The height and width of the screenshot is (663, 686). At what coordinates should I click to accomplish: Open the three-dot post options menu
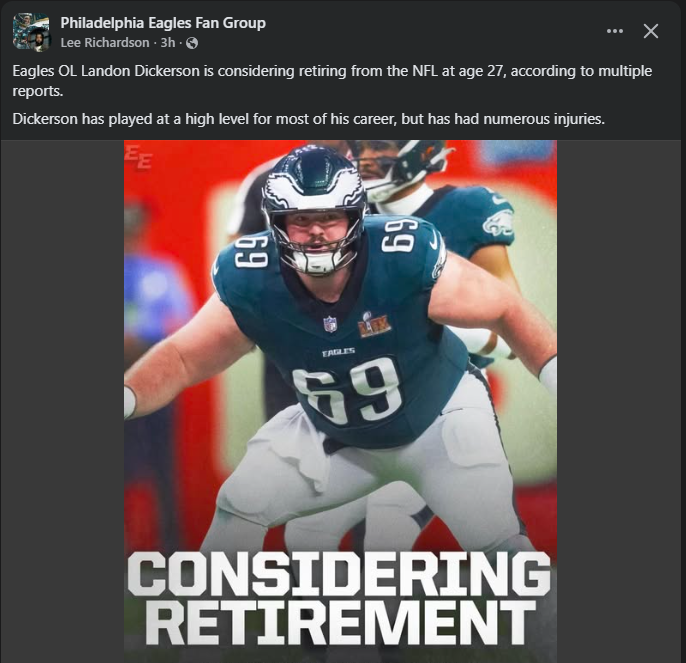tap(615, 31)
